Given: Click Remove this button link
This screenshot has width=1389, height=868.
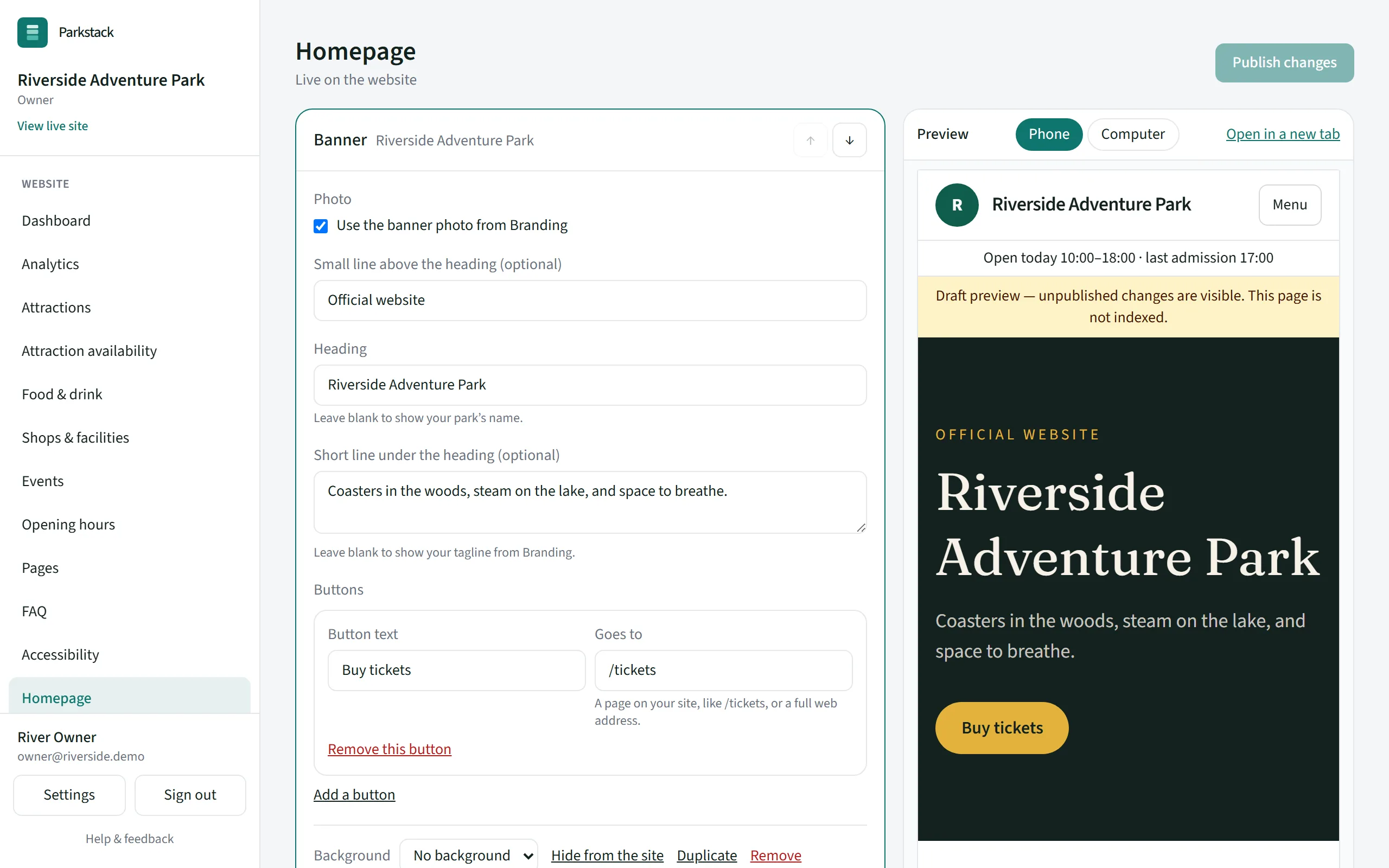Looking at the screenshot, I should [389, 749].
